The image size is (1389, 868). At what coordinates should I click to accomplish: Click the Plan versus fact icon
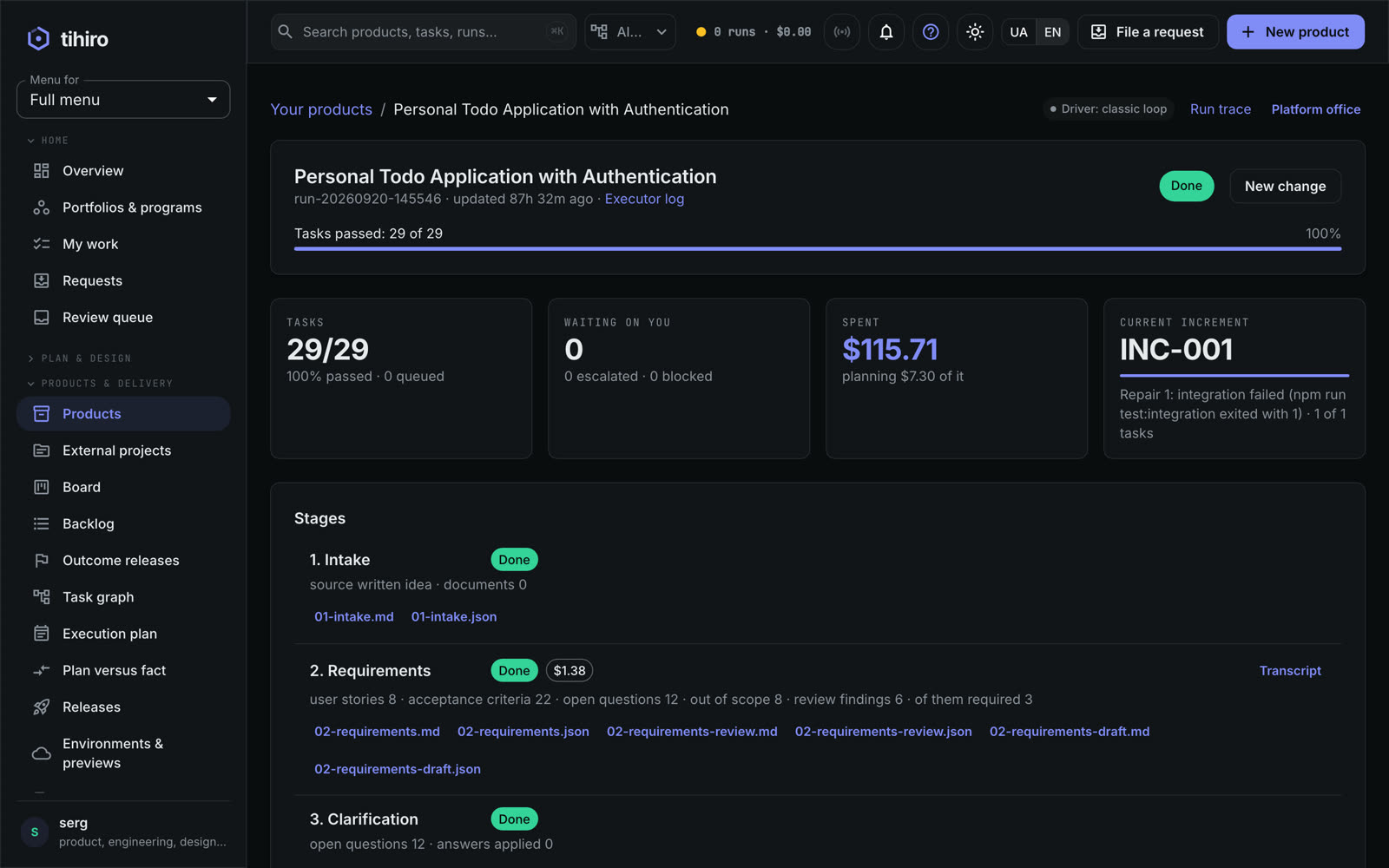(41, 670)
